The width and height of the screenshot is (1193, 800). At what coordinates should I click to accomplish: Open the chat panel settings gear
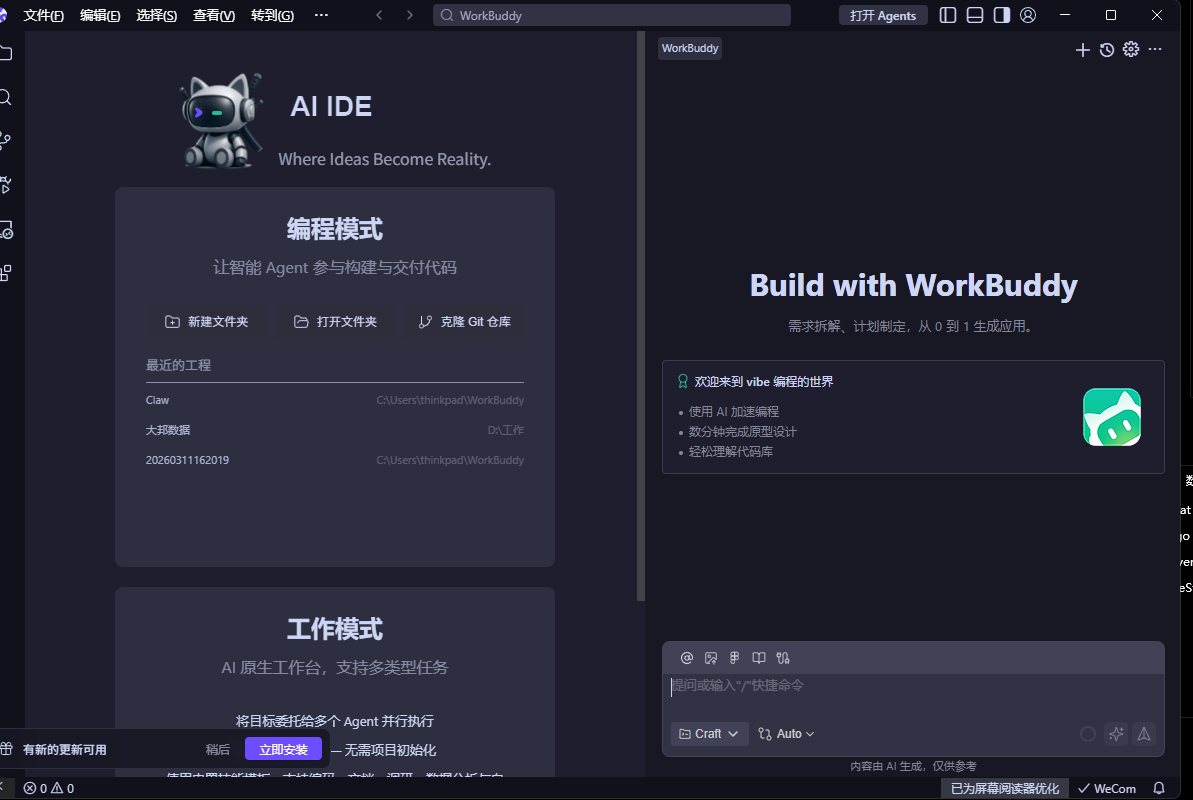pyautogui.click(x=1131, y=49)
